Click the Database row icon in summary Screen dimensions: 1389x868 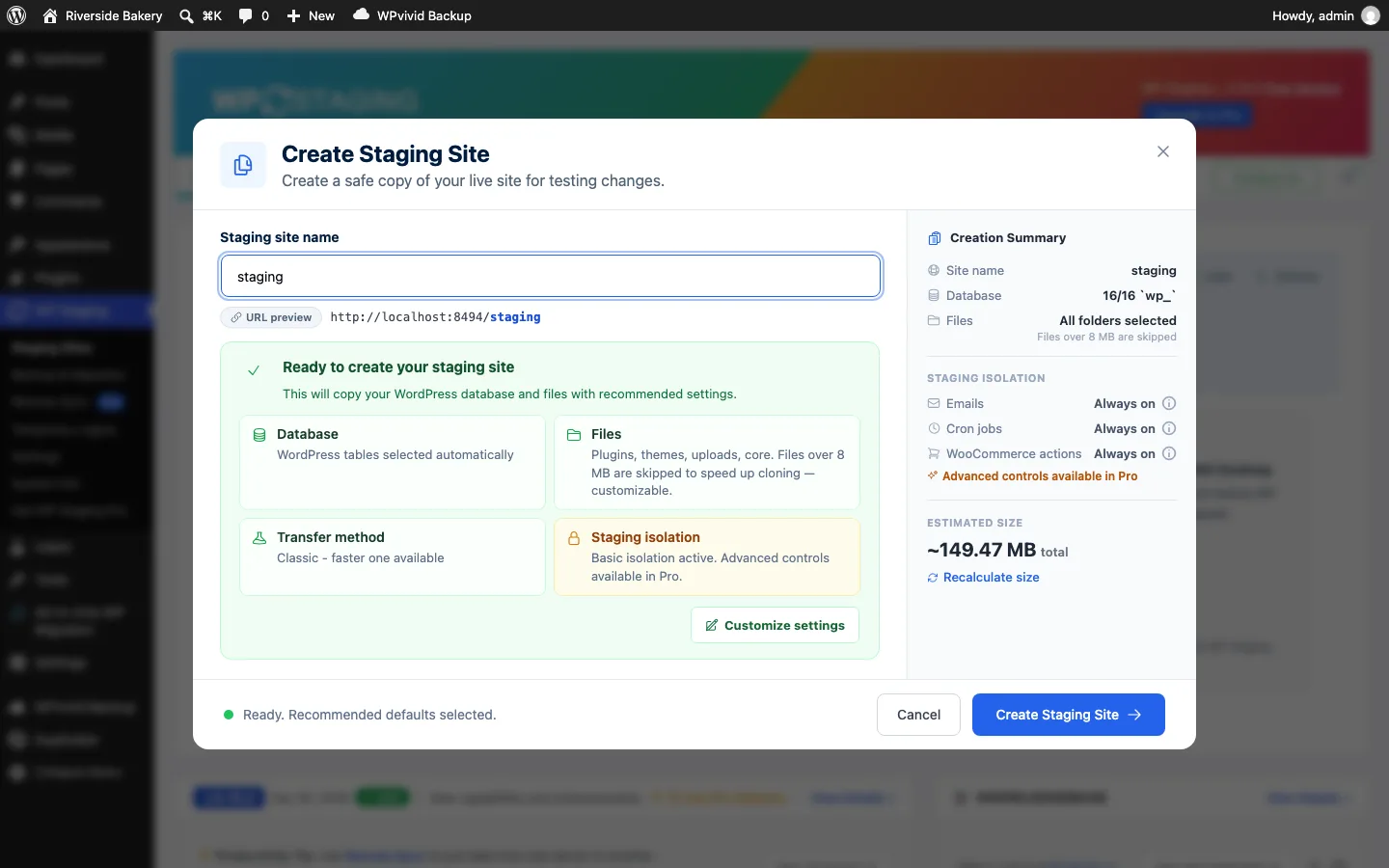934,296
